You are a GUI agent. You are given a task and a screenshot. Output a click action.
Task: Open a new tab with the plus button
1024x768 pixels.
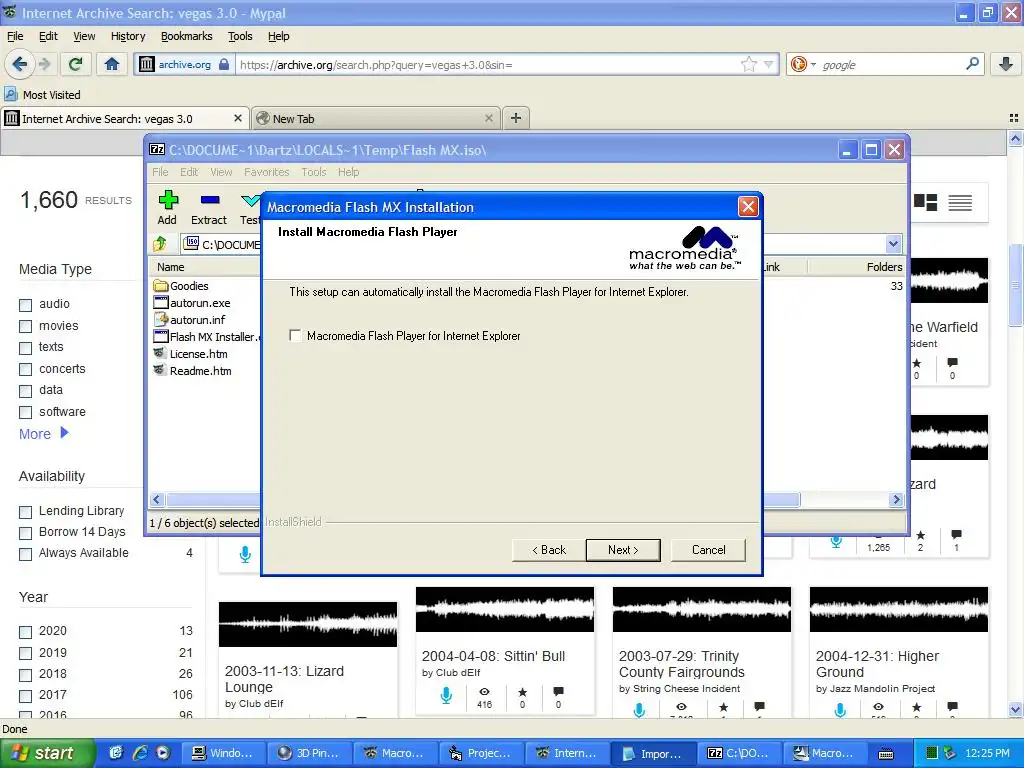(x=515, y=118)
